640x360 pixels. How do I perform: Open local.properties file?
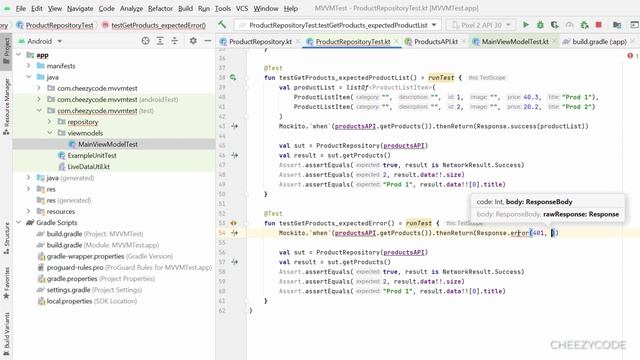91,301
